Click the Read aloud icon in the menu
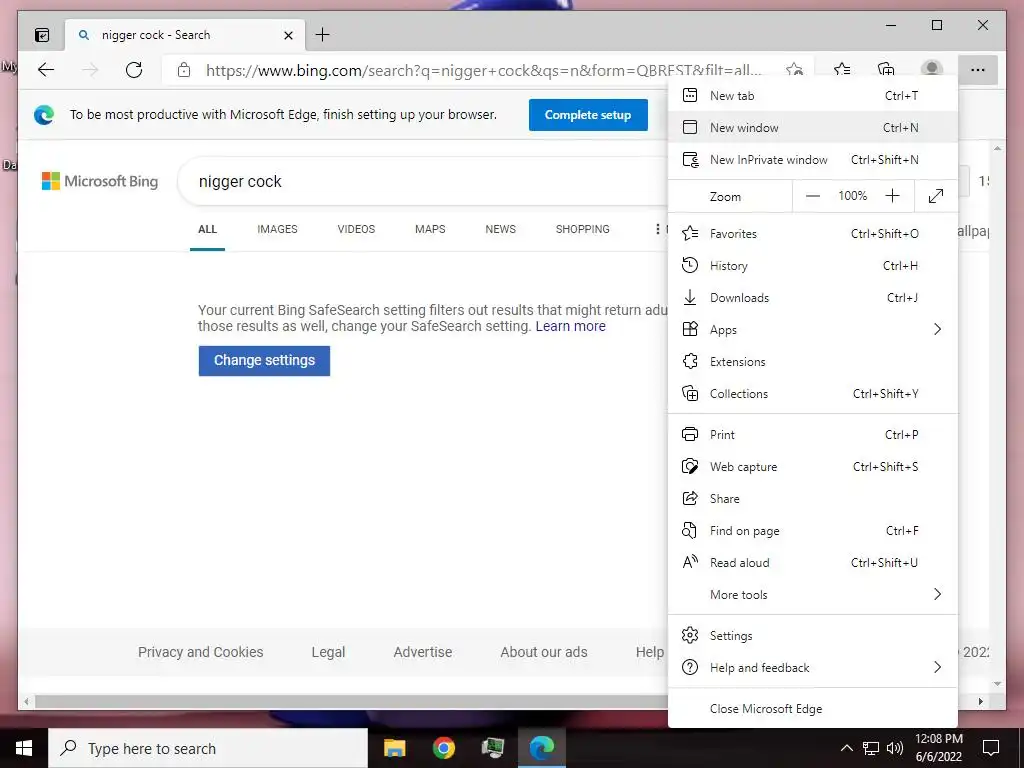1024x768 pixels. click(x=690, y=562)
